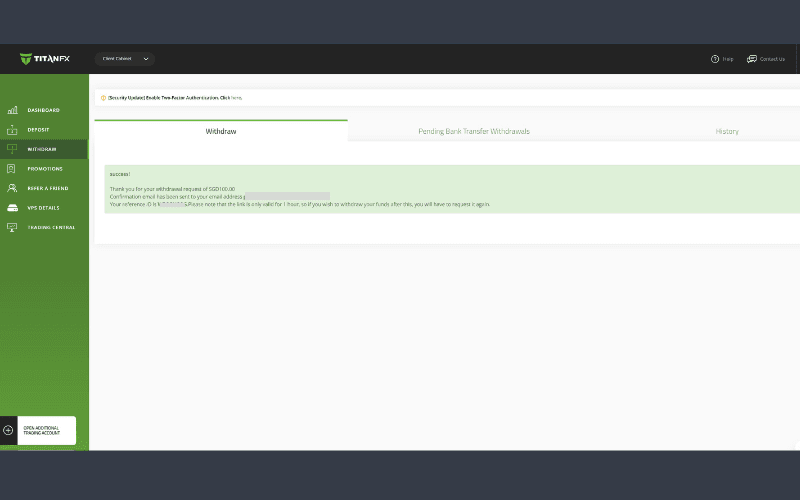Click the security update shield icon
The height and width of the screenshot is (500, 800).
point(103,98)
